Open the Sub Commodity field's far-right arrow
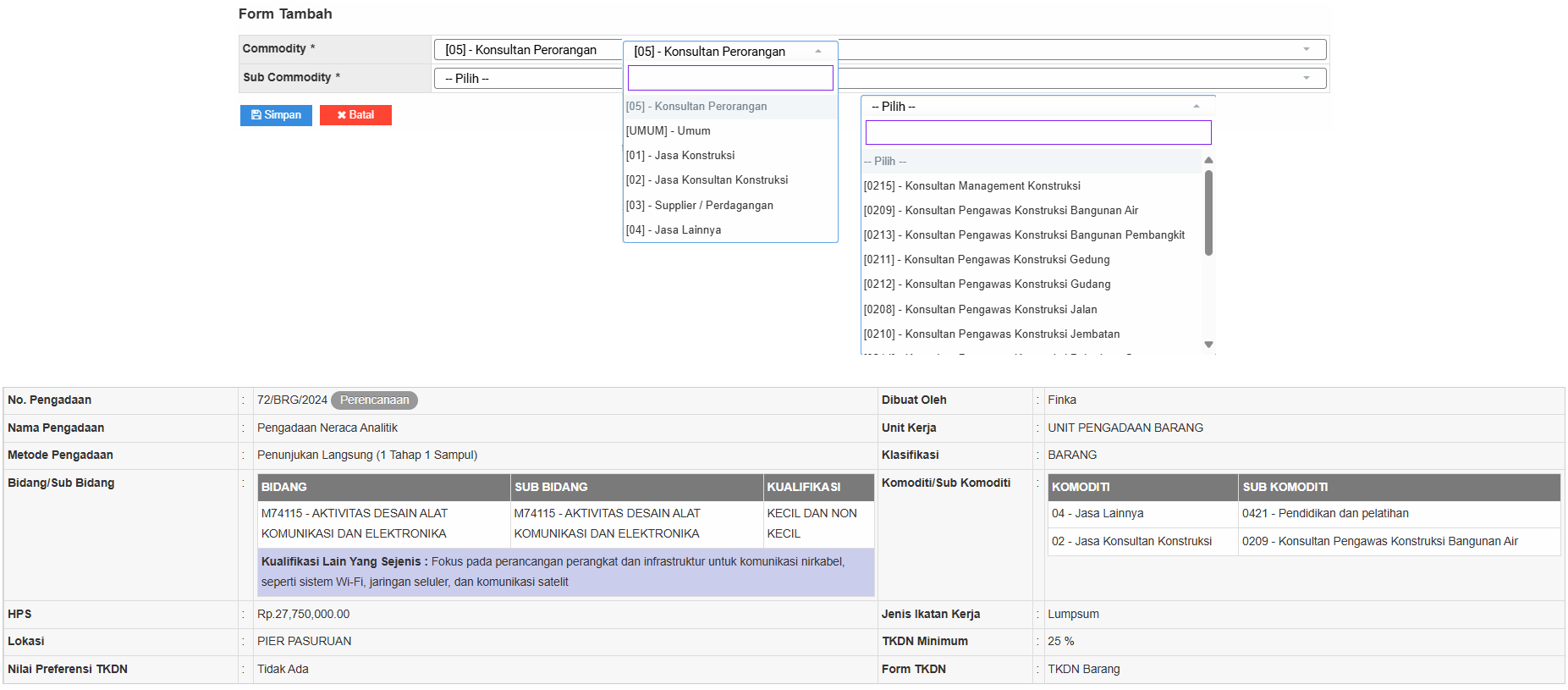Screen dimensions: 1568x690 pyautogui.click(x=1306, y=79)
